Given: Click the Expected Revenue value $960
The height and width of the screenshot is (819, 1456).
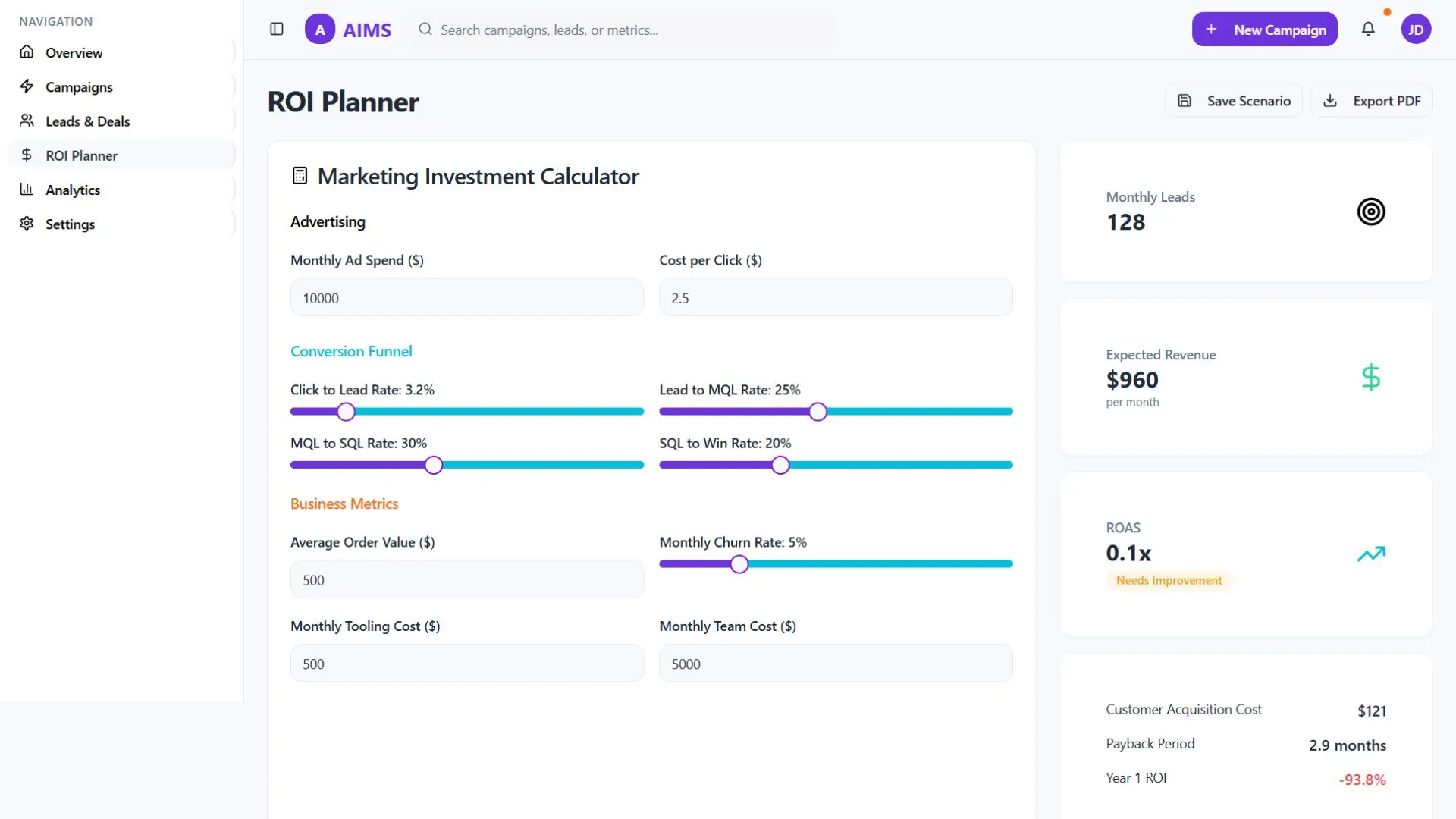Looking at the screenshot, I should pos(1132,379).
